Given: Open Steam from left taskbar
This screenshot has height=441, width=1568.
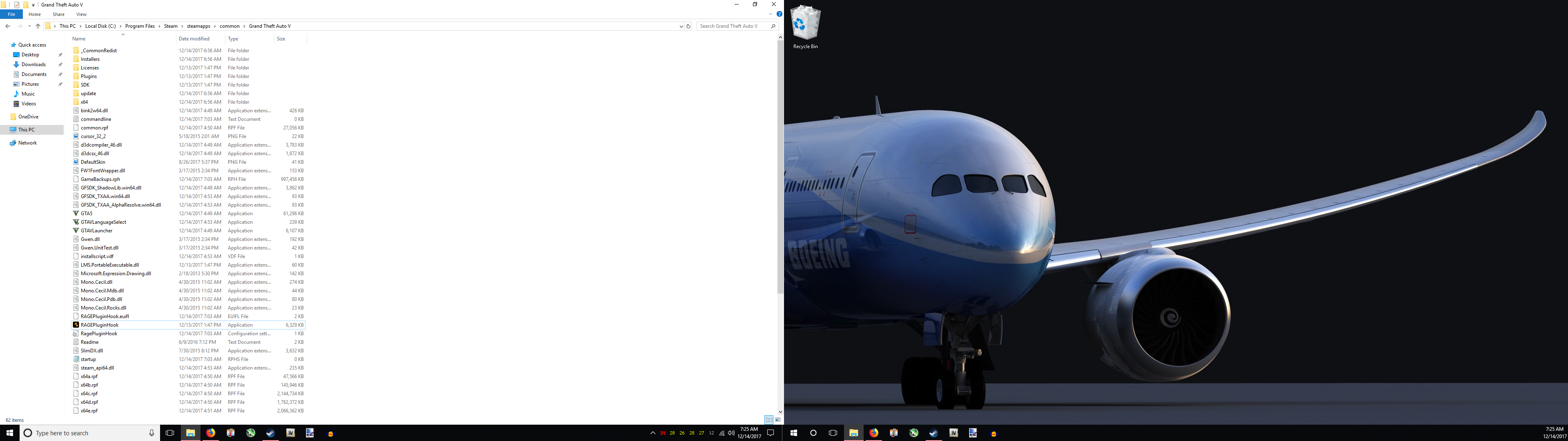Looking at the screenshot, I should point(270,433).
